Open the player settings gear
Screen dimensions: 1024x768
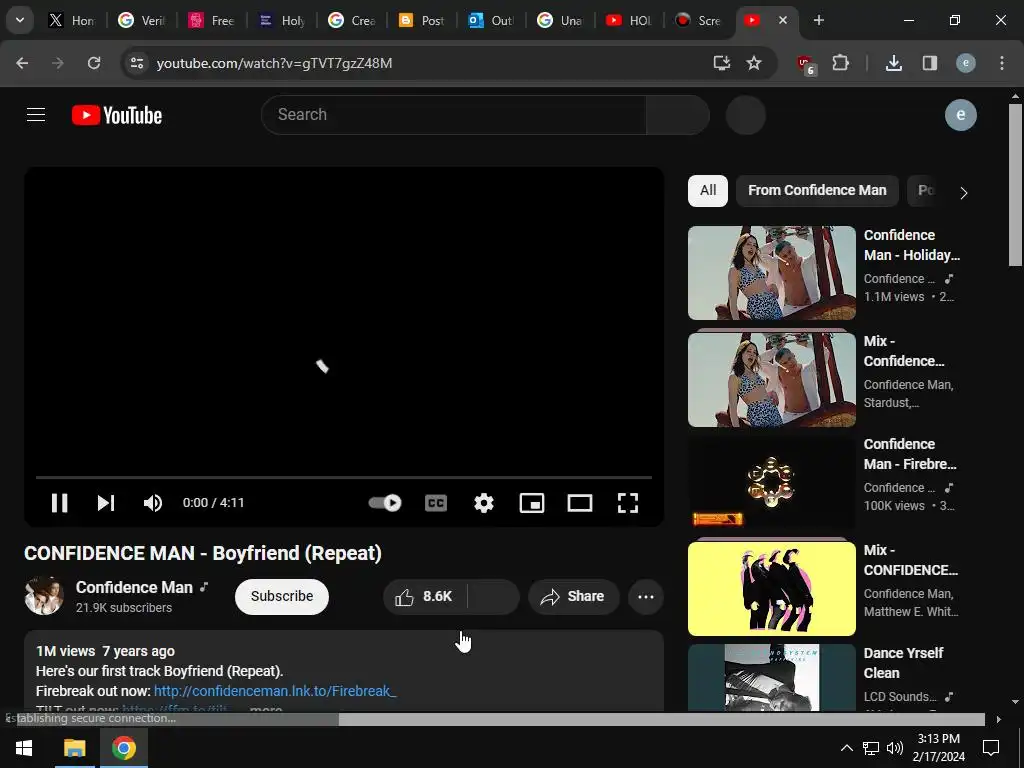coord(484,503)
